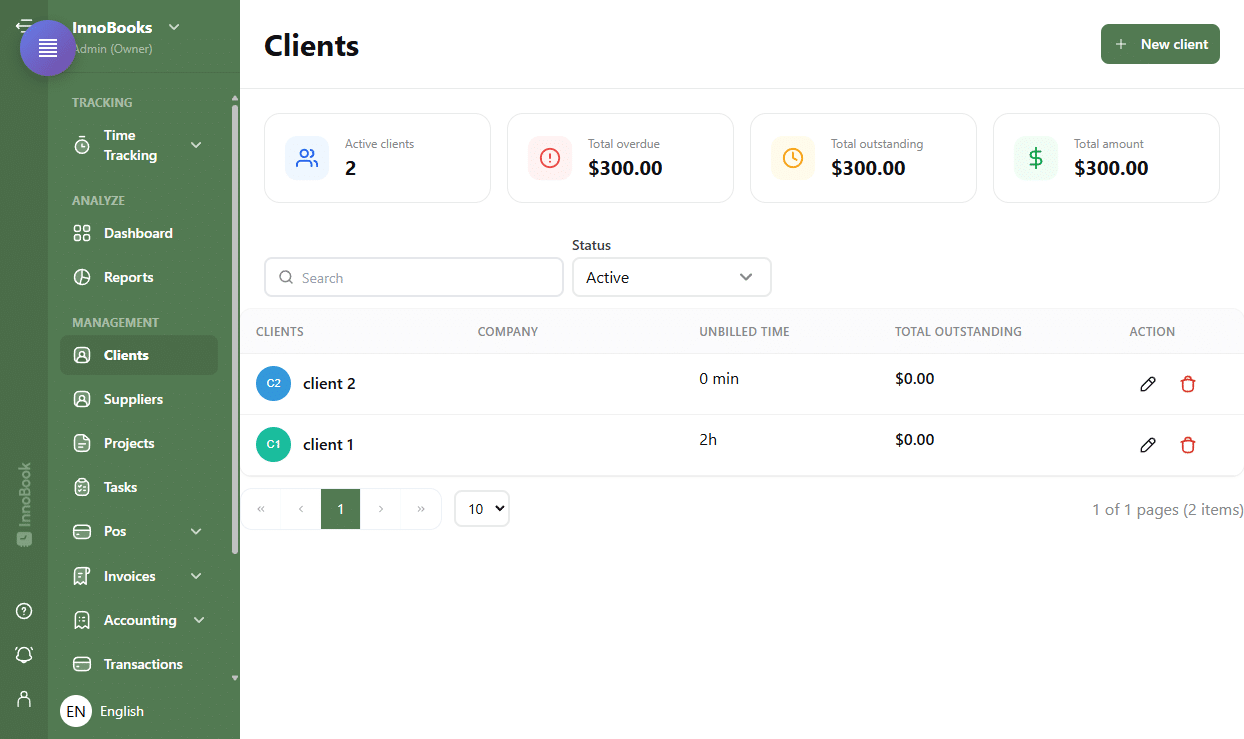1244x739 pixels.
Task: Click the Tasks checklist icon
Action: 82,487
